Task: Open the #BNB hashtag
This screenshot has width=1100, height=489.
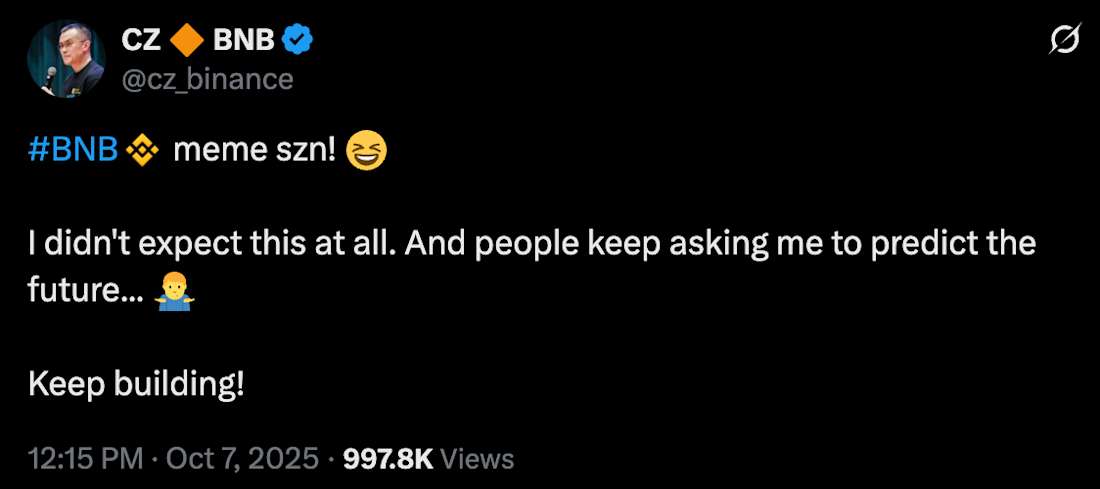Action: pyautogui.click(x=74, y=151)
